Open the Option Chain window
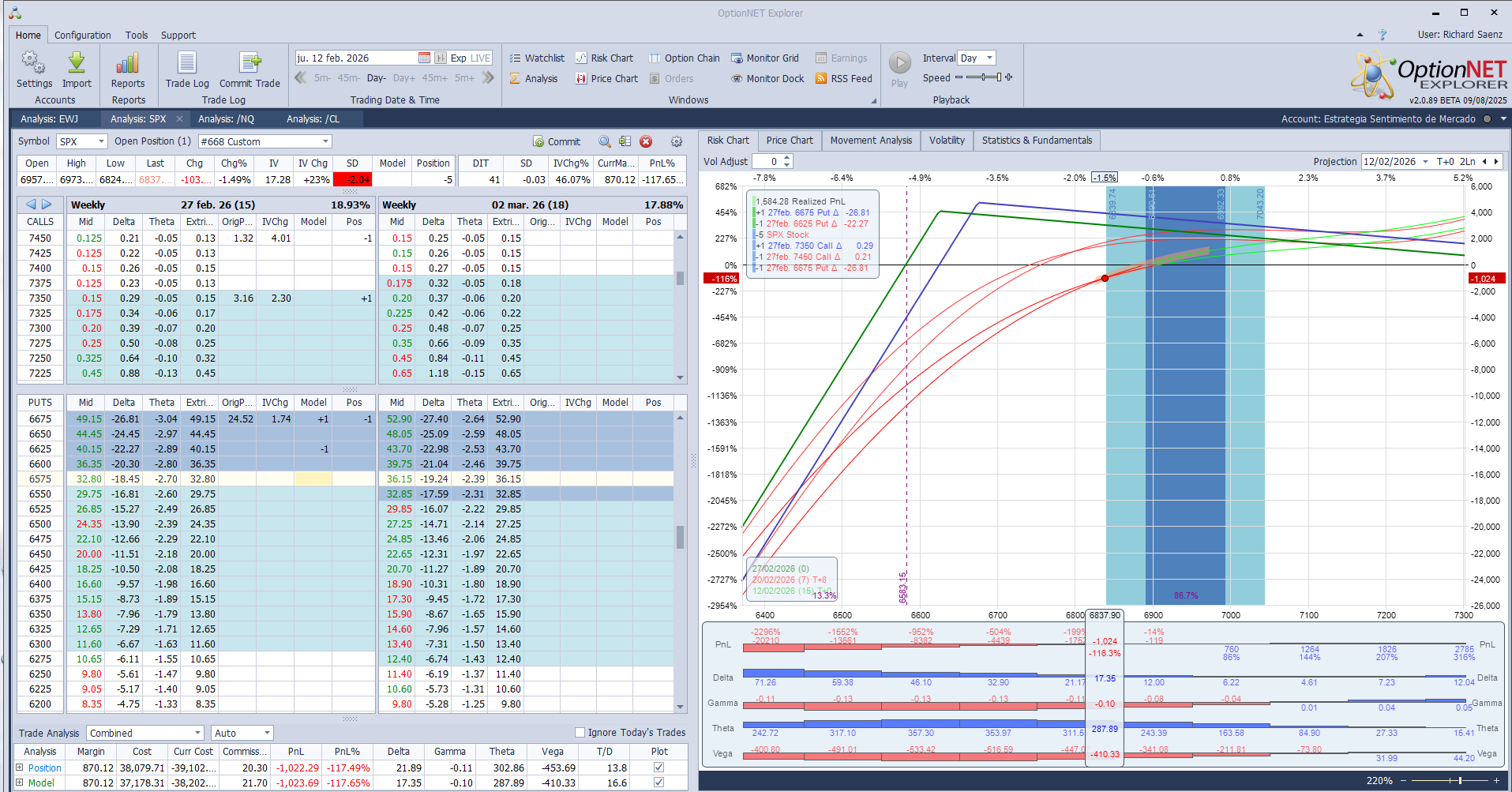Image resolution: width=1512 pixels, height=792 pixels. [685, 58]
